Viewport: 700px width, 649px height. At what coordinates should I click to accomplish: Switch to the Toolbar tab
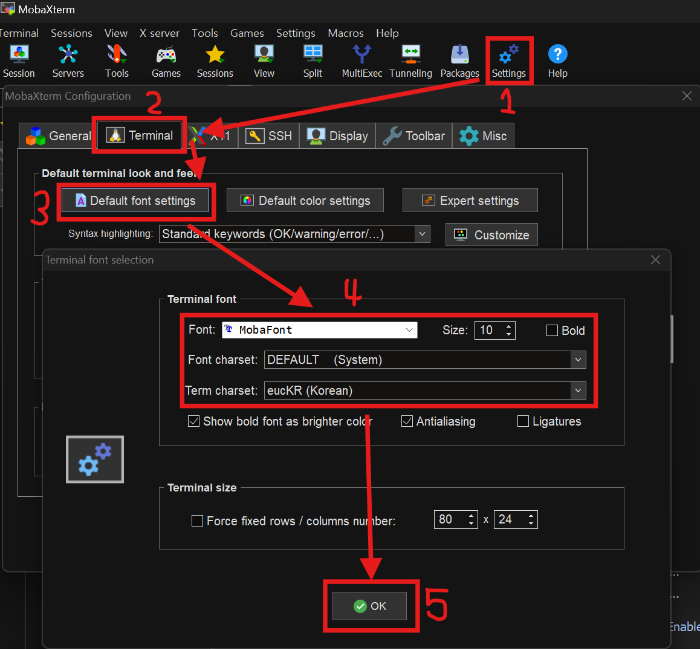pos(414,136)
